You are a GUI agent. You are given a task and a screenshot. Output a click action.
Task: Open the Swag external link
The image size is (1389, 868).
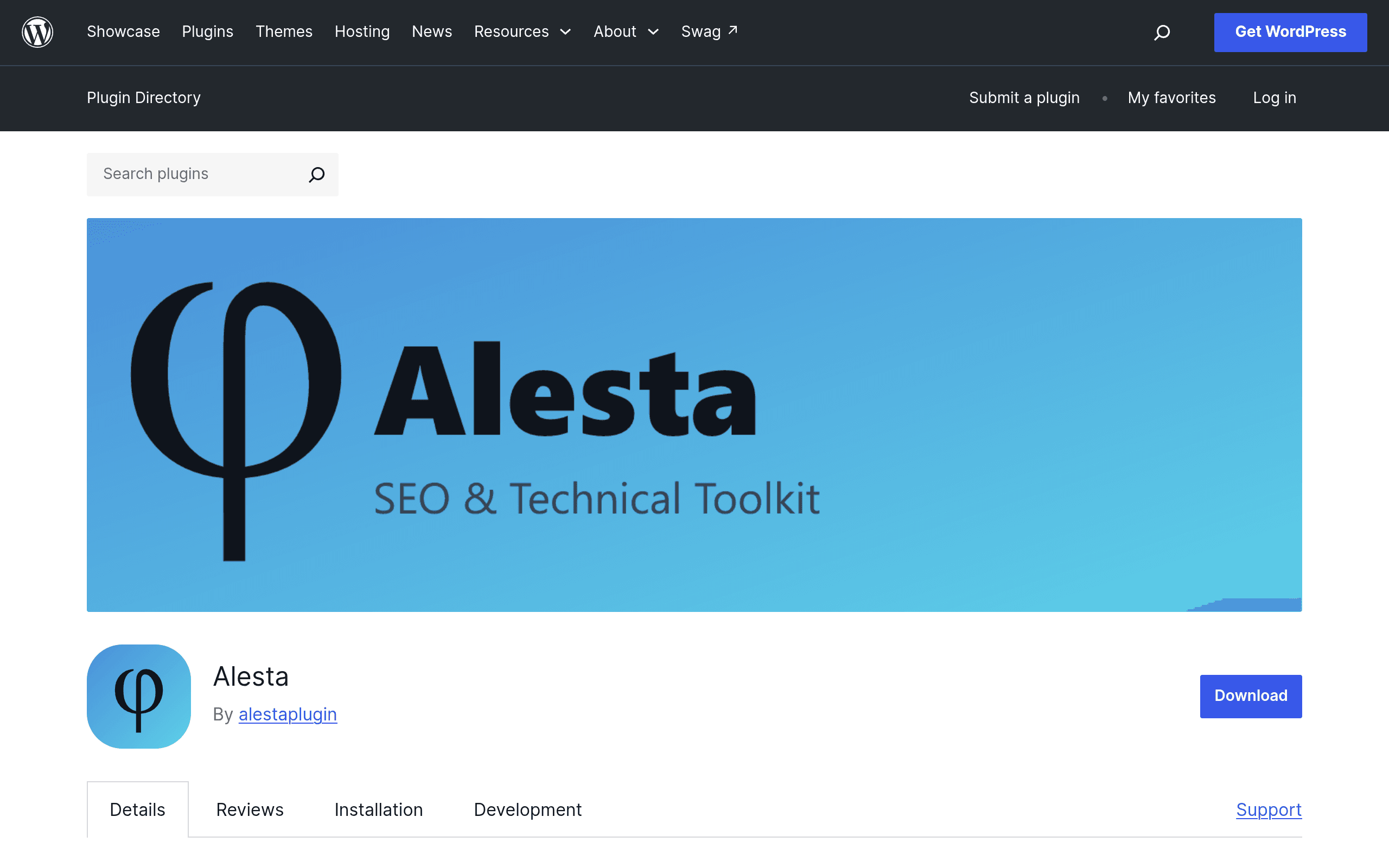[x=710, y=32]
